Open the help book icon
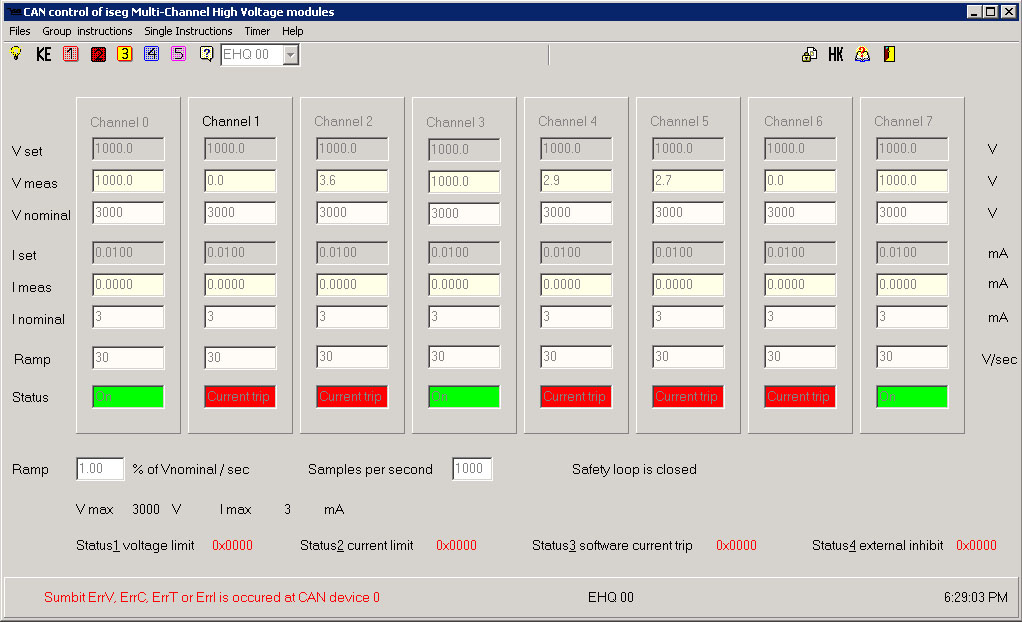Image resolution: width=1022 pixels, height=622 pixels. pyautogui.click(x=862, y=55)
